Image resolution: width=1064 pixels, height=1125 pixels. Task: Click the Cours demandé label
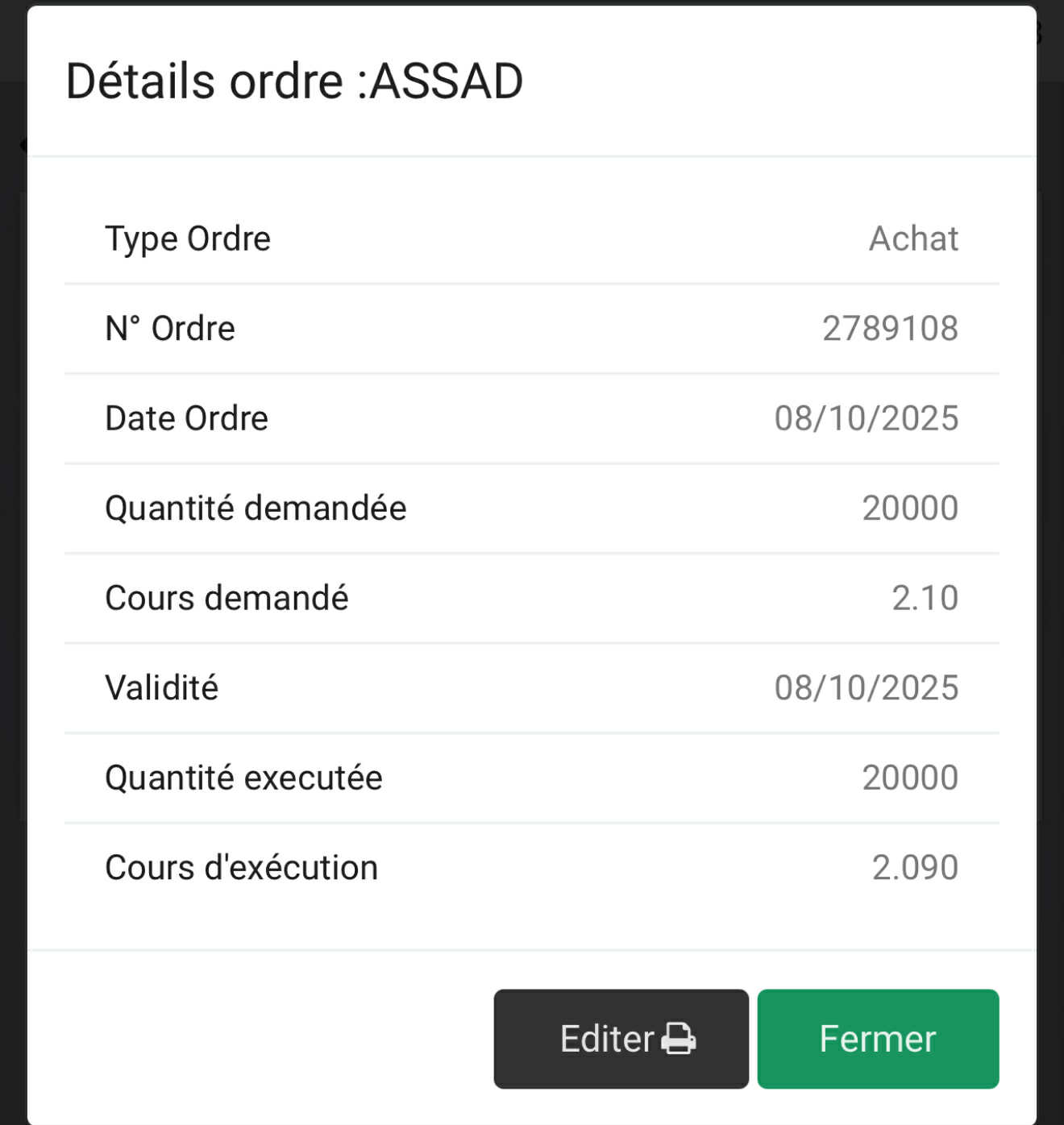(227, 598)
